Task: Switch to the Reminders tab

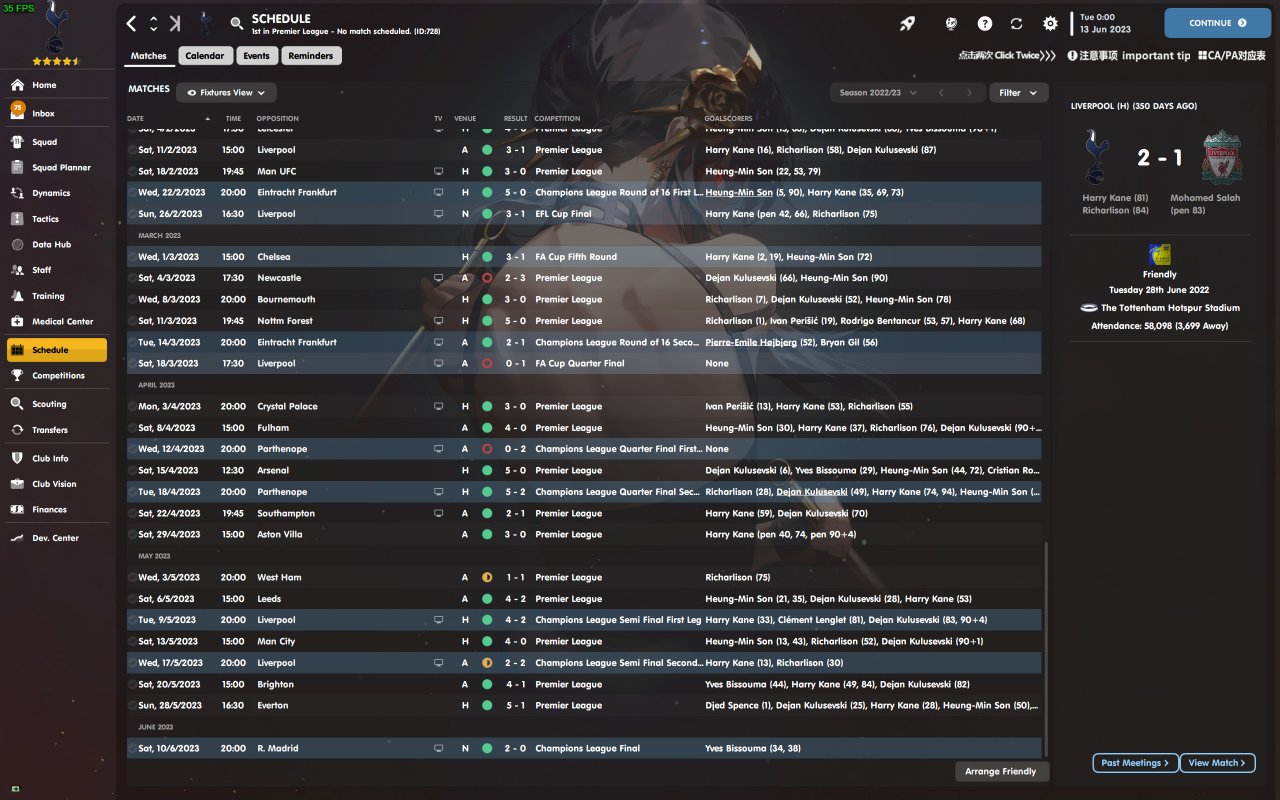Action: point(311,56)
